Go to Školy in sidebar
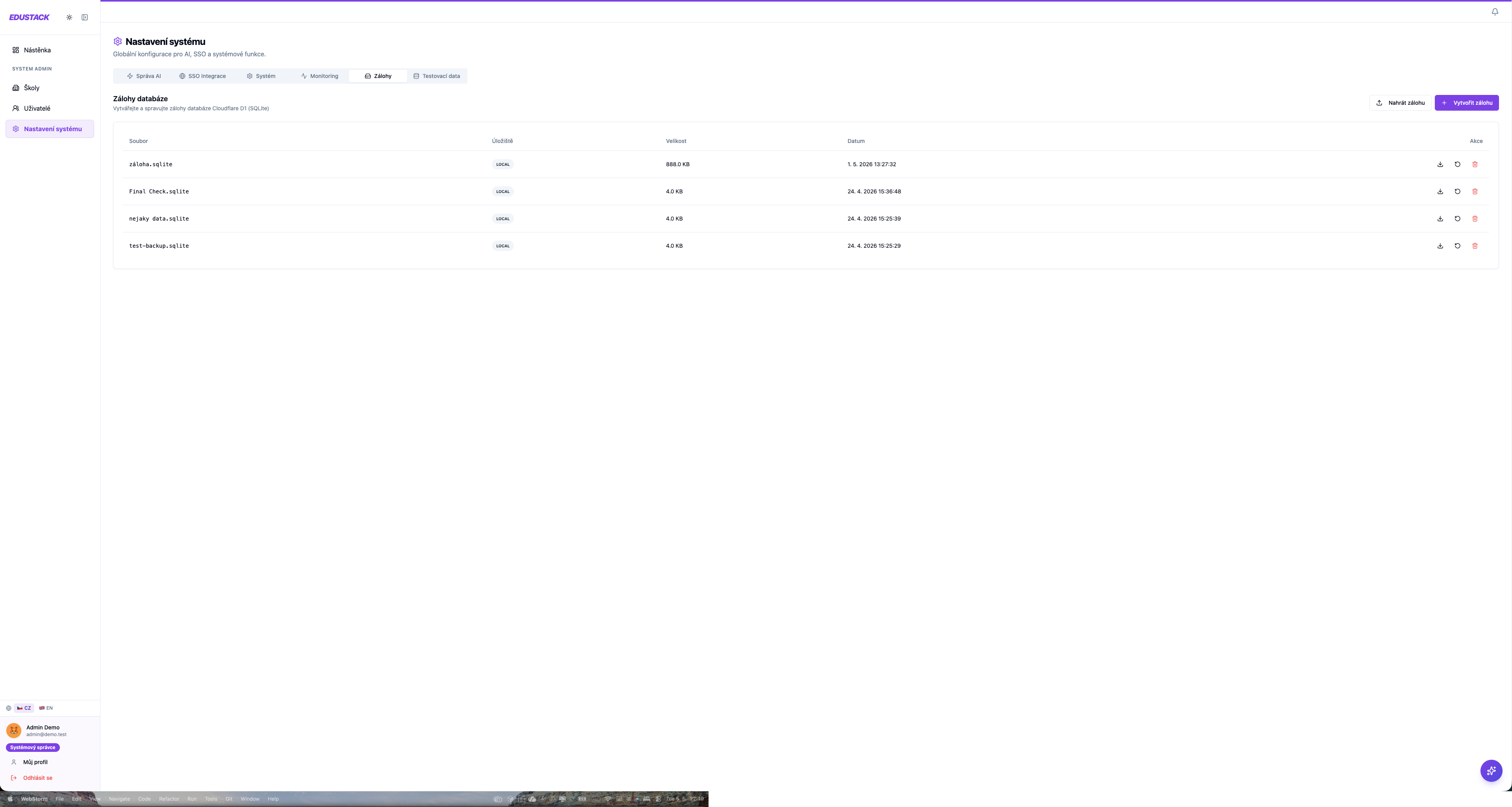Screen dimensions: 1512x807 (50, 88)
